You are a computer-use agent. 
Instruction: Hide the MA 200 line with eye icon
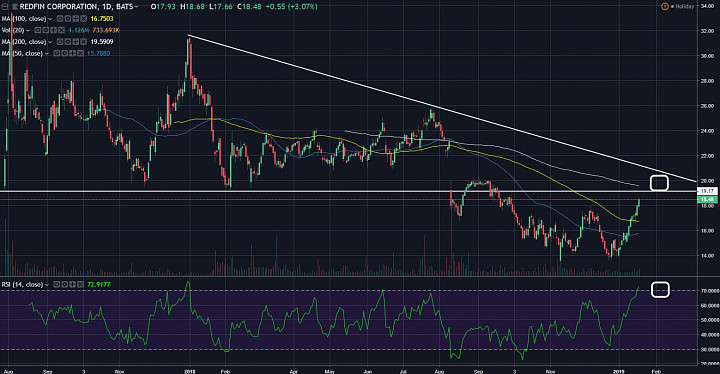tap(60, 41)
